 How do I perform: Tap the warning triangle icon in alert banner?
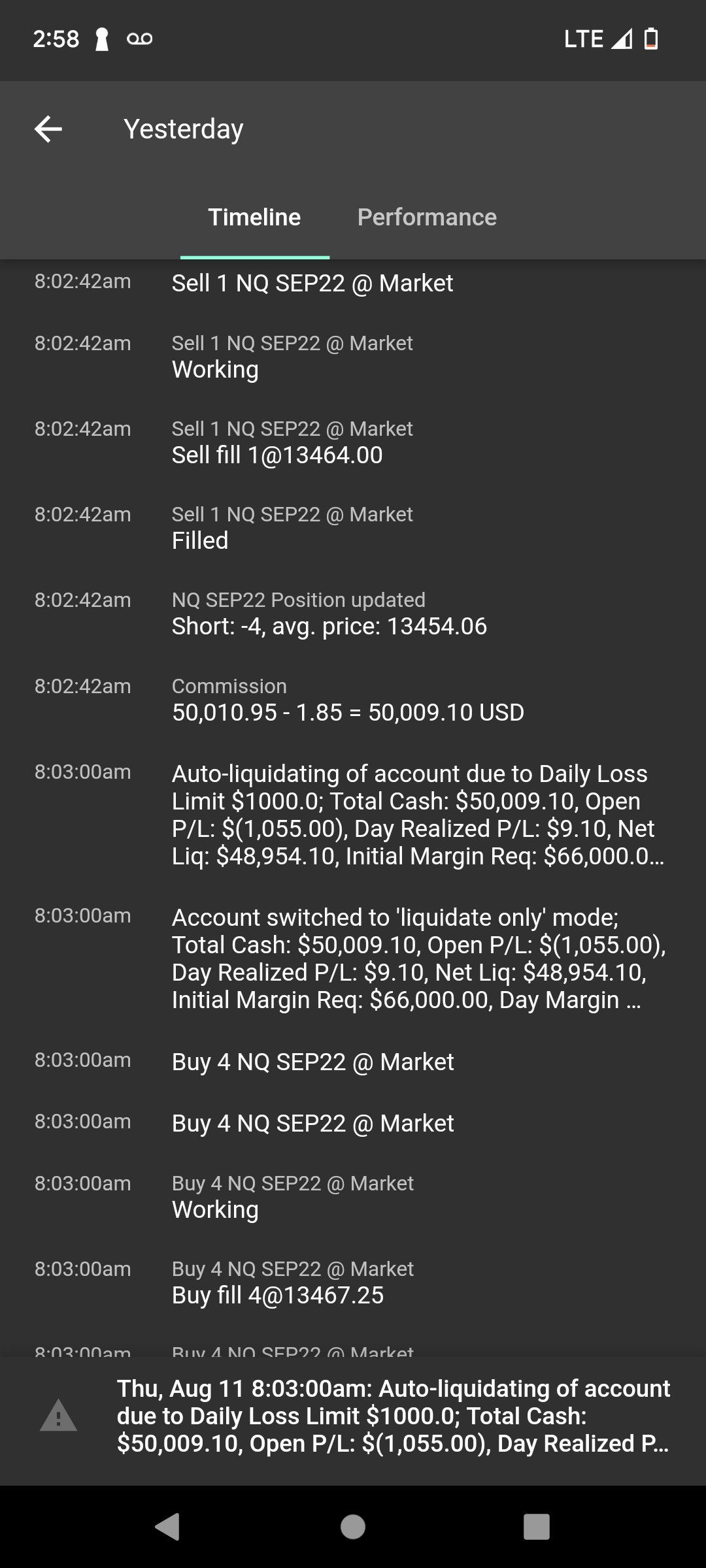tap(59, 1415)
